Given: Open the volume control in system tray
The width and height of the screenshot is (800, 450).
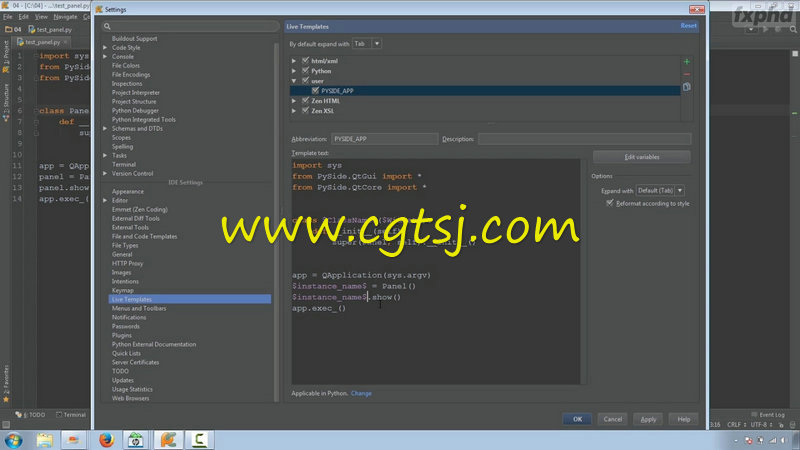Looking at the screenshot, I should tap(784, 440).
